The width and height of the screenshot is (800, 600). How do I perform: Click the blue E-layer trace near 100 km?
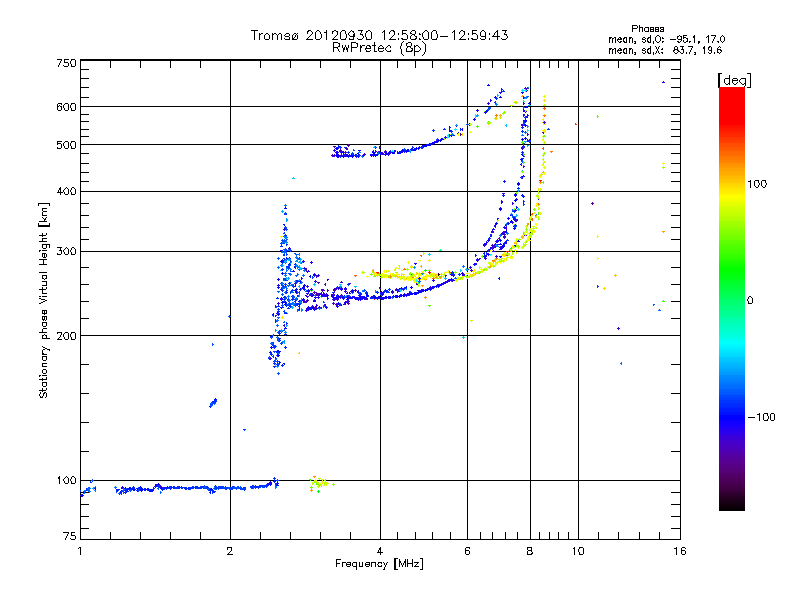[196, 488]
